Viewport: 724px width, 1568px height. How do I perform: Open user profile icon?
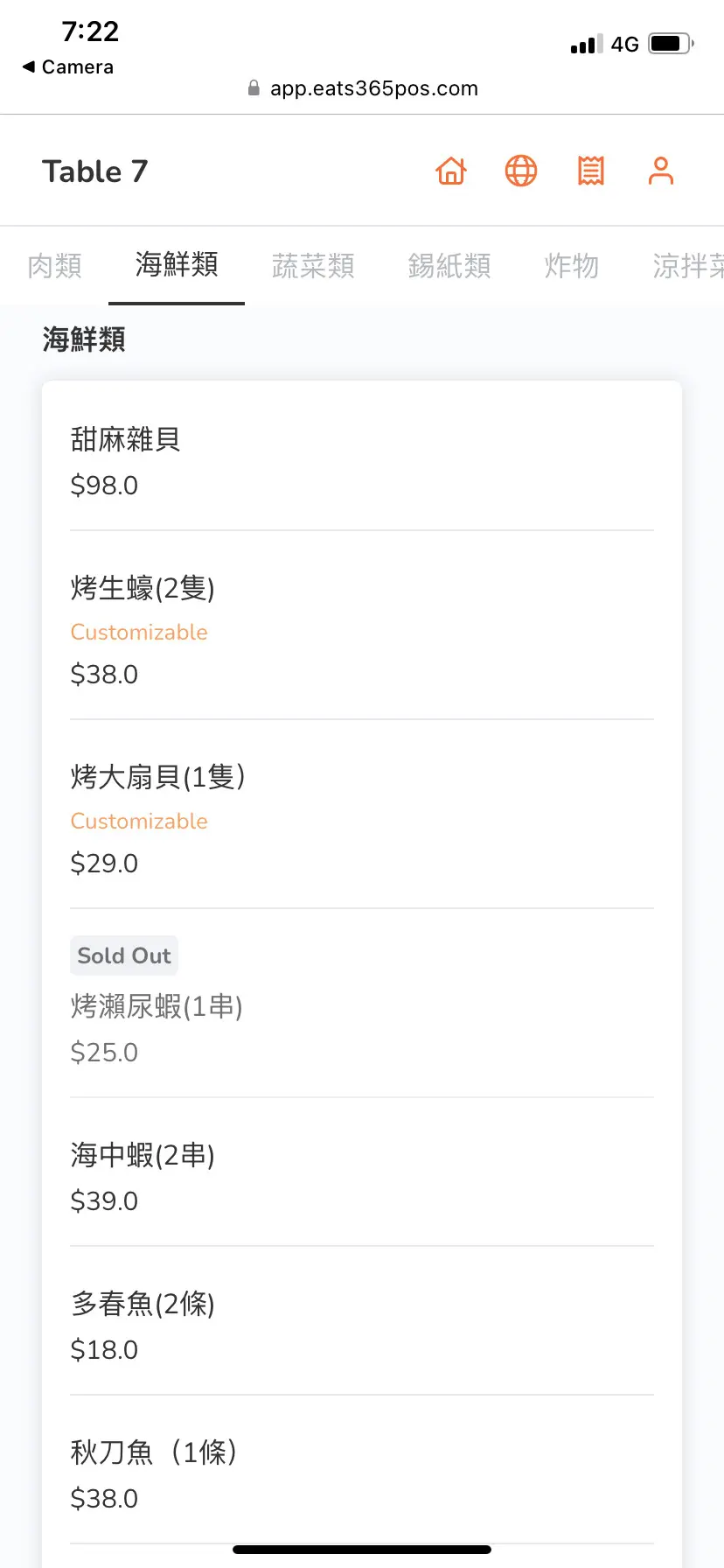[661, 171]
